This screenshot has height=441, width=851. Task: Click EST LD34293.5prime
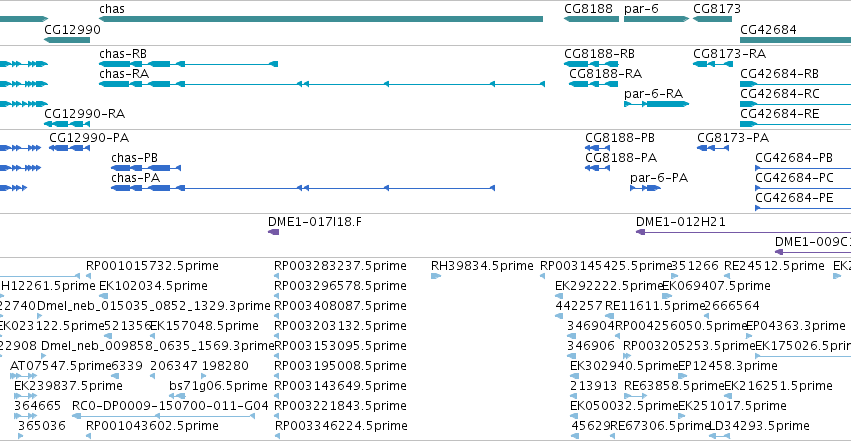click(x=759, y=426)
